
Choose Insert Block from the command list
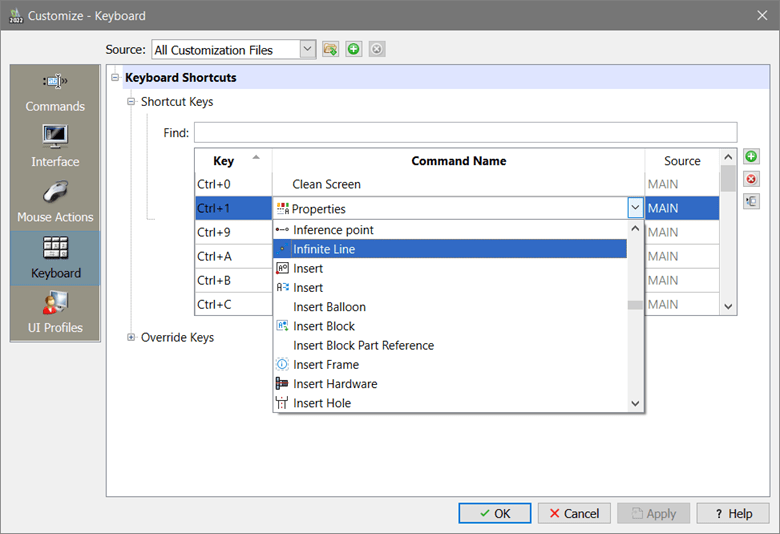tap(450, 326)
